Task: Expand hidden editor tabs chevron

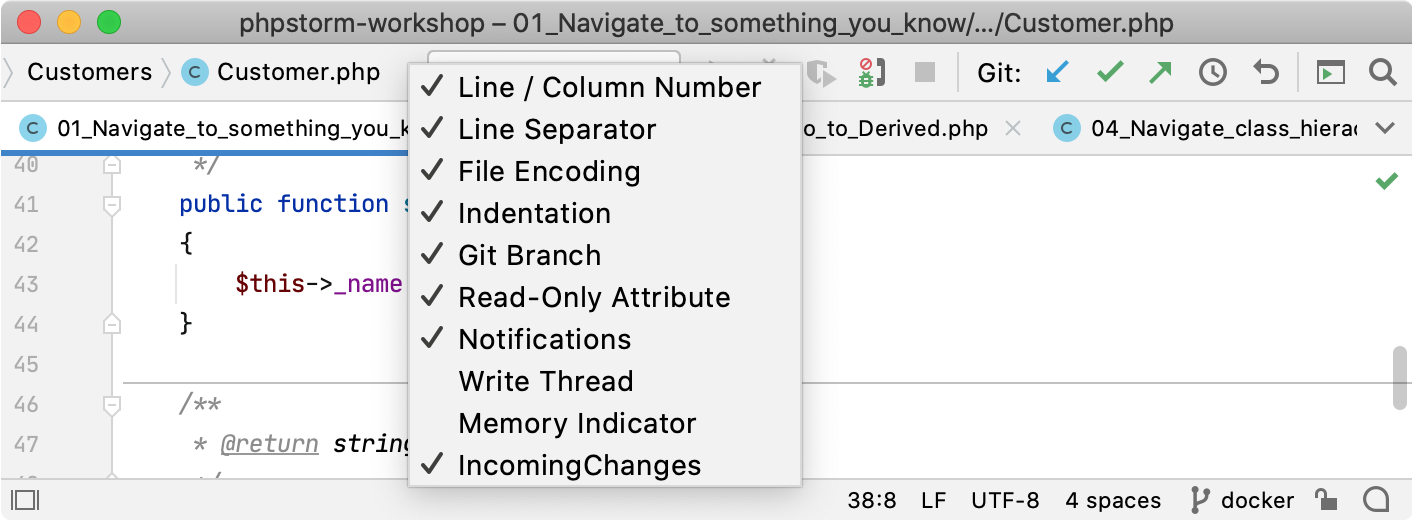Action: coord(1385,129)
